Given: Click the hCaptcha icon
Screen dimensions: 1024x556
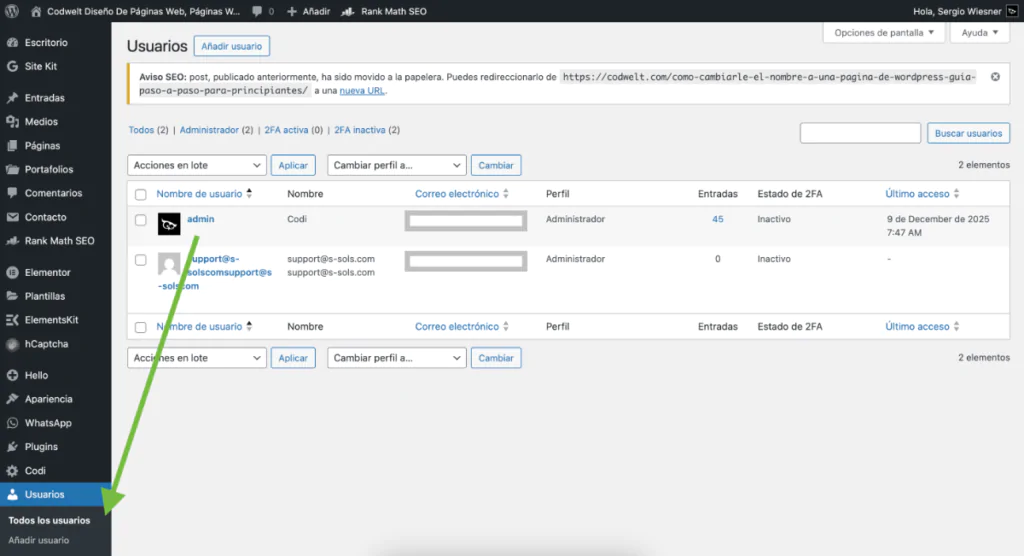Looking at the screenshot, I should point(12,344).
